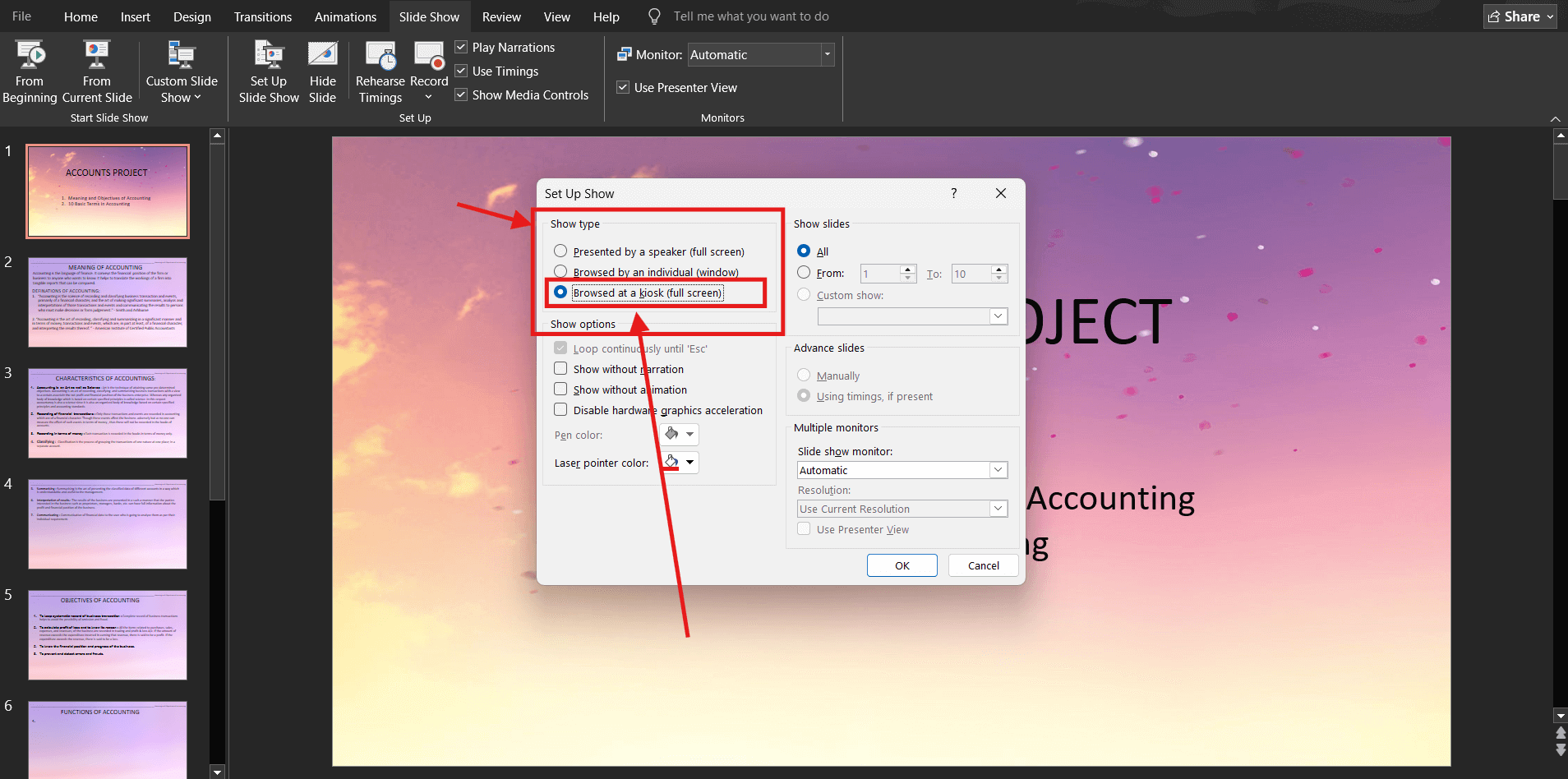
Task: Toggle ribbon Use Presenter View checkbox
Action: 623,88
